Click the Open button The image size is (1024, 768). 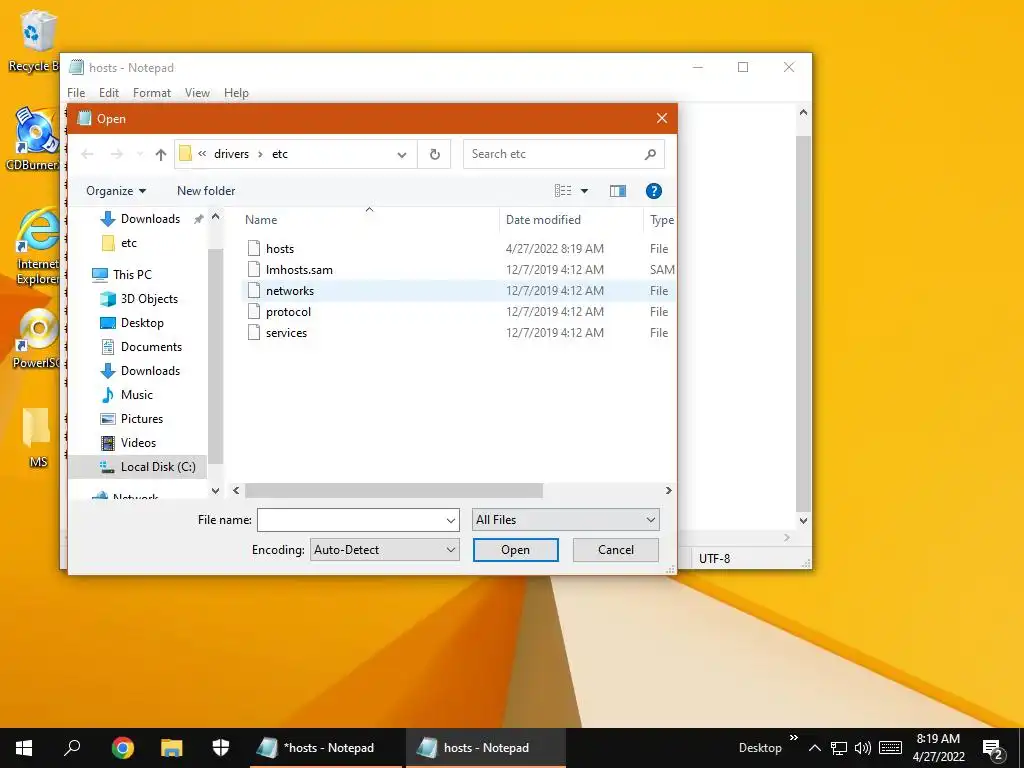[515, 550]
